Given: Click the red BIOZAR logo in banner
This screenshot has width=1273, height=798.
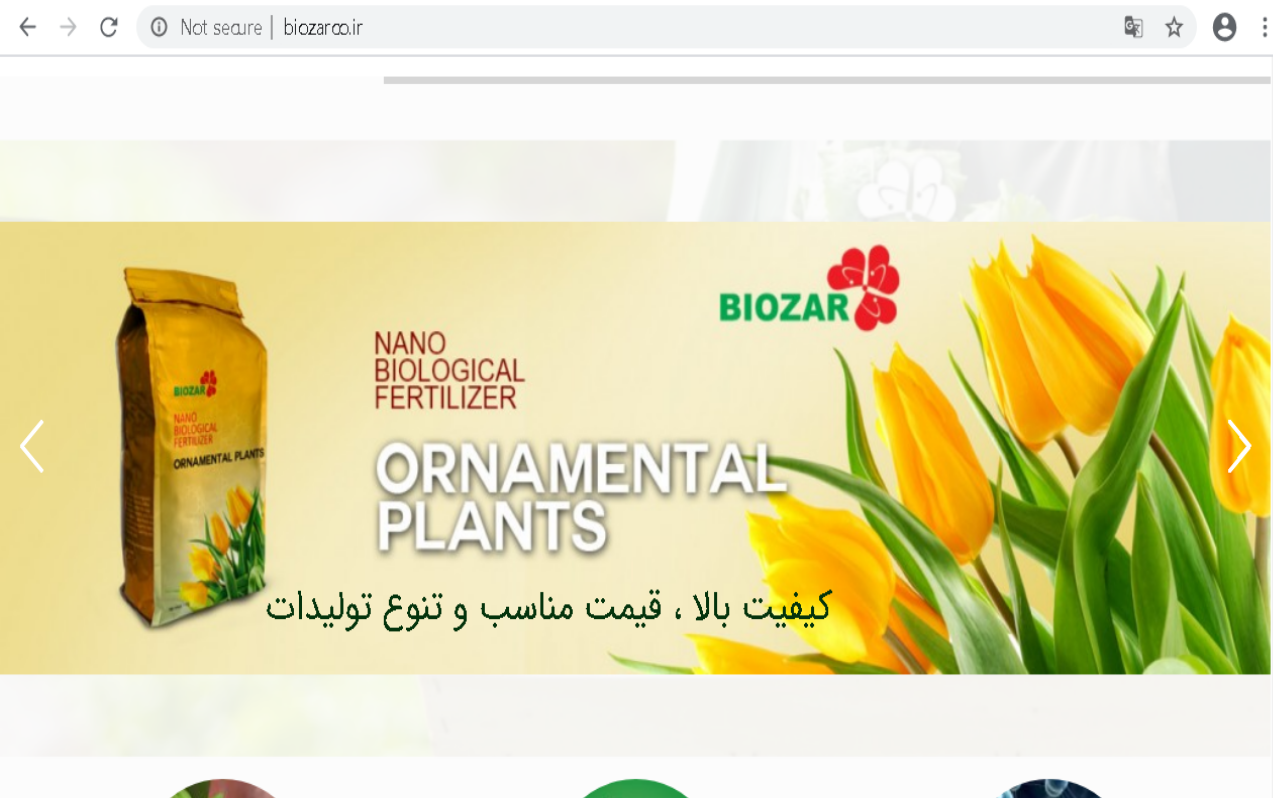Looking at the screenshot, I should point(809,288).
